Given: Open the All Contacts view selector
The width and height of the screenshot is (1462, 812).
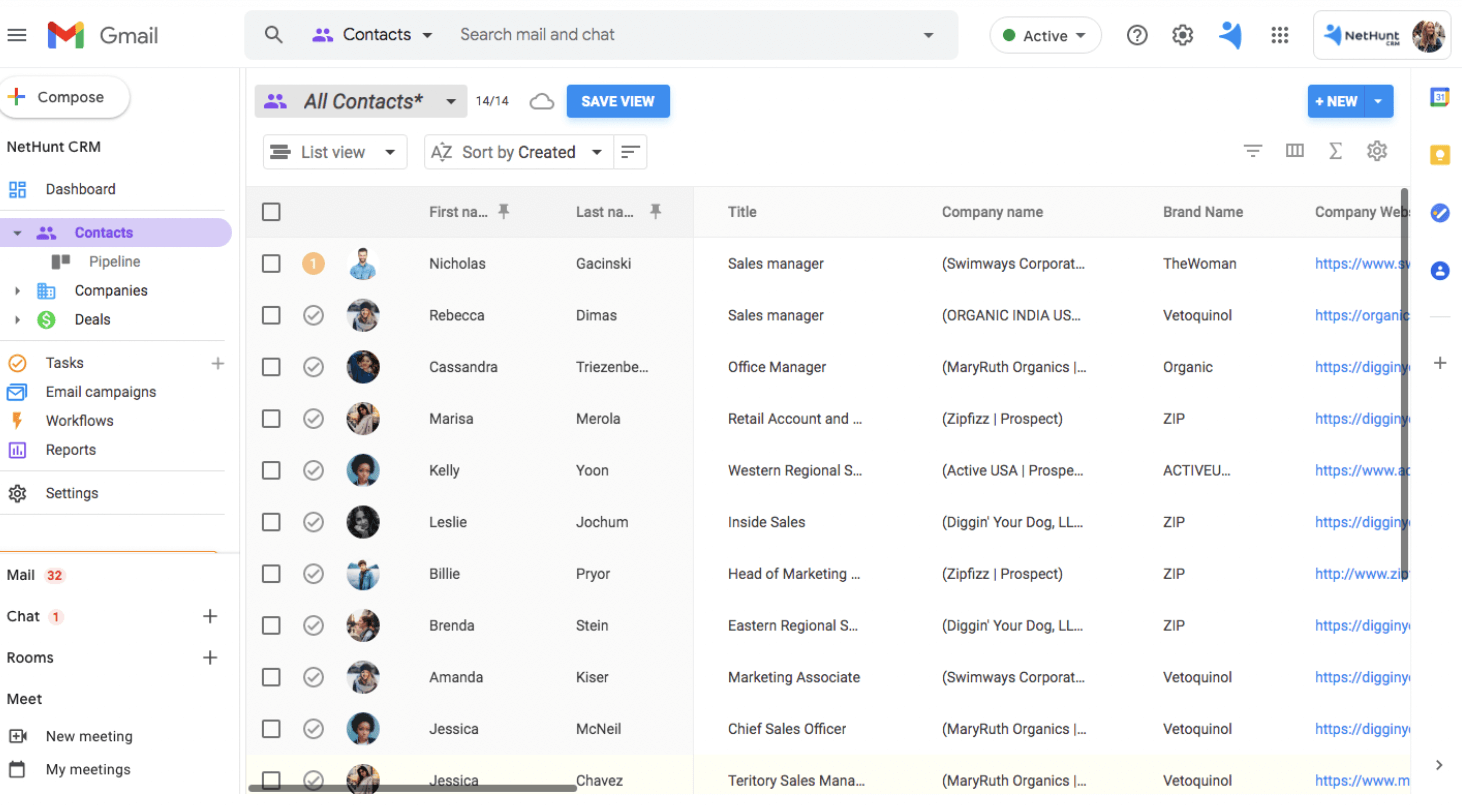Looking at the screenshot, I should [x=361, y=100].
